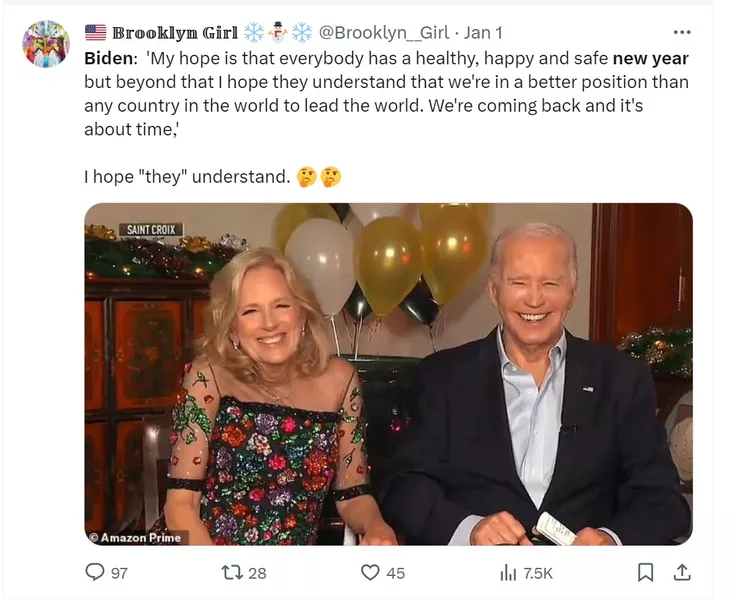The width and height of the screenshot is (730, 599).
Task: Click the snowman emoji beside the name
Action: 278,32
